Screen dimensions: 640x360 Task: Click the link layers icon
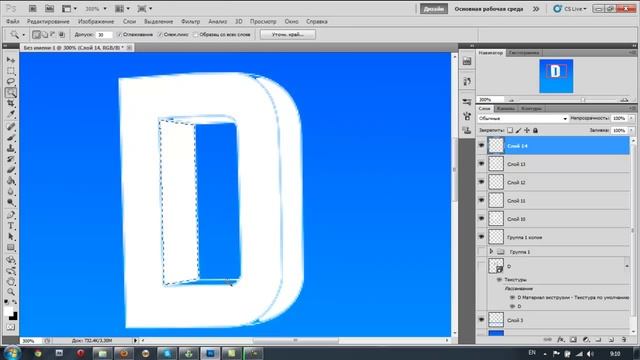pos(548,340)
